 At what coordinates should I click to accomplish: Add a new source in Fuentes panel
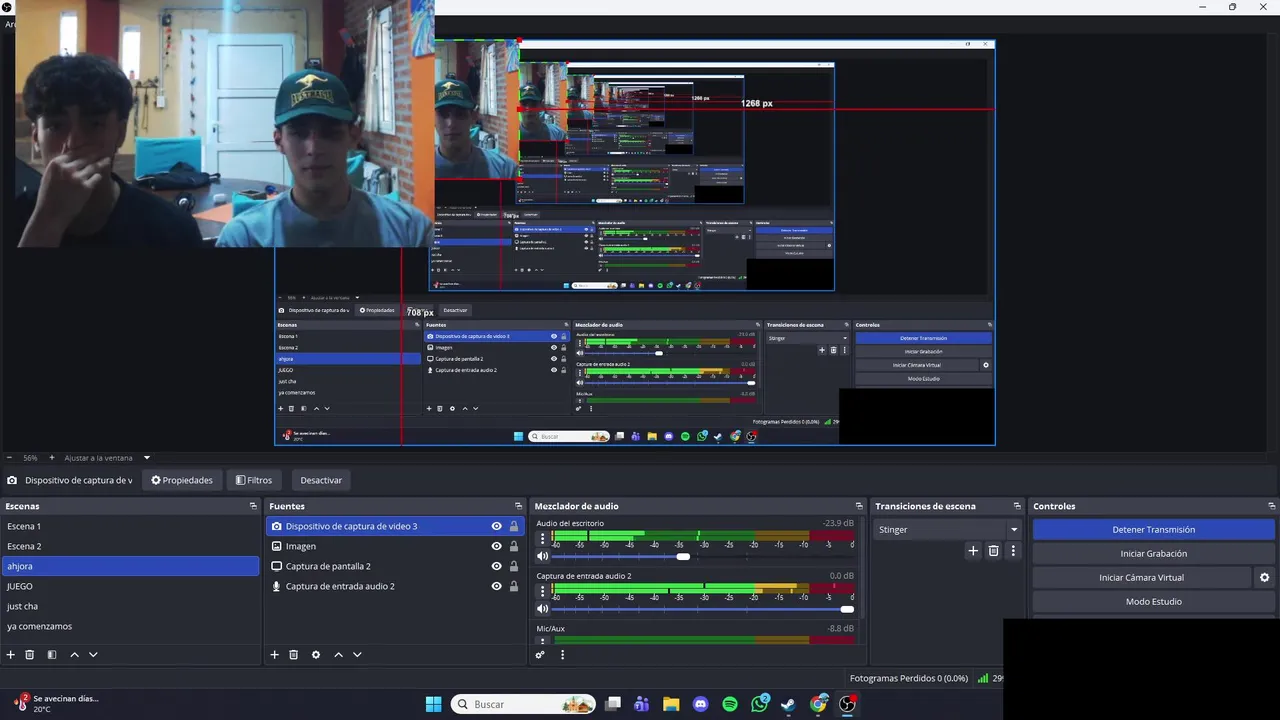tap(274, 655)
